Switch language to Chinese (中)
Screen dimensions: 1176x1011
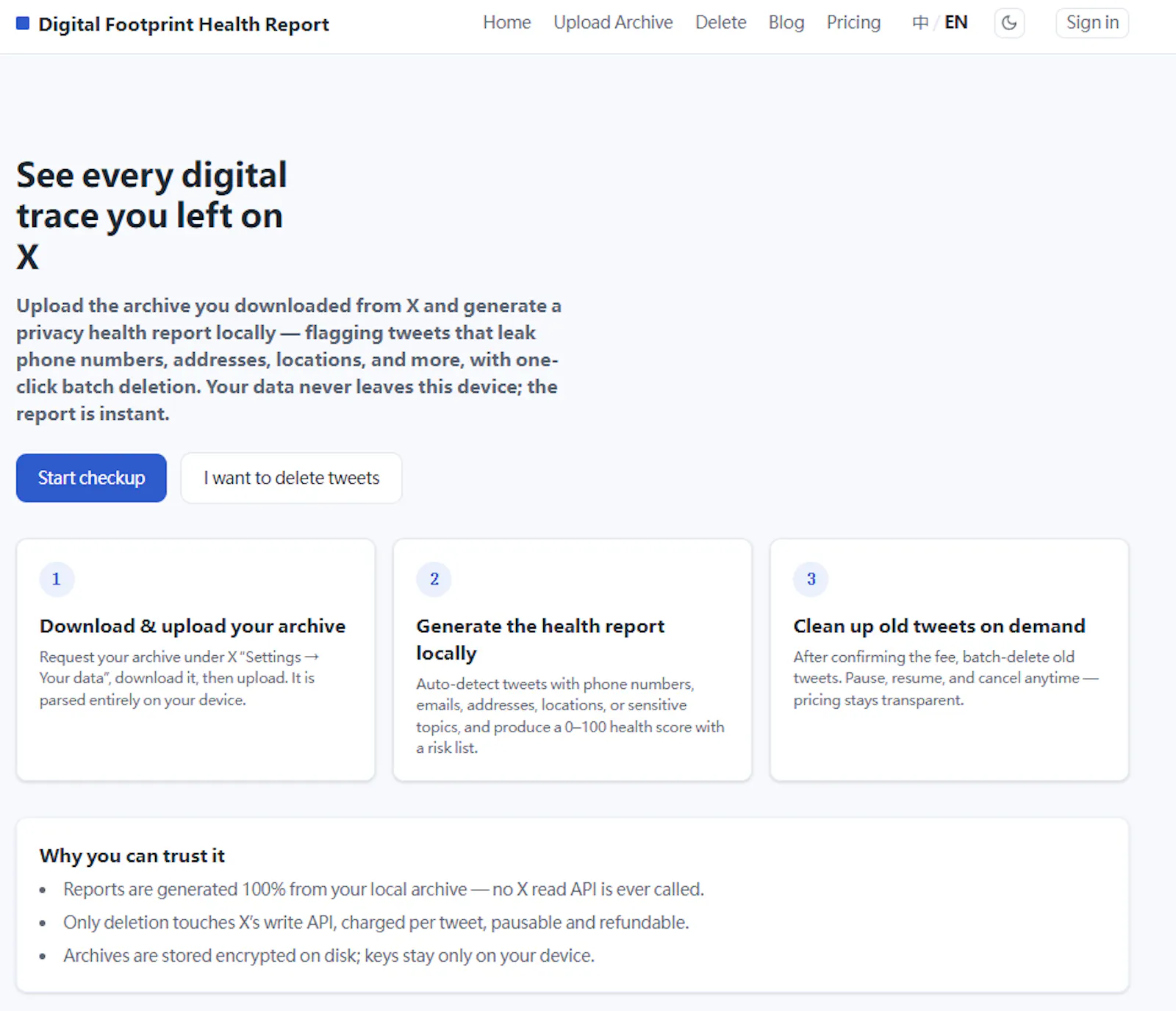(x=920, y=23)
